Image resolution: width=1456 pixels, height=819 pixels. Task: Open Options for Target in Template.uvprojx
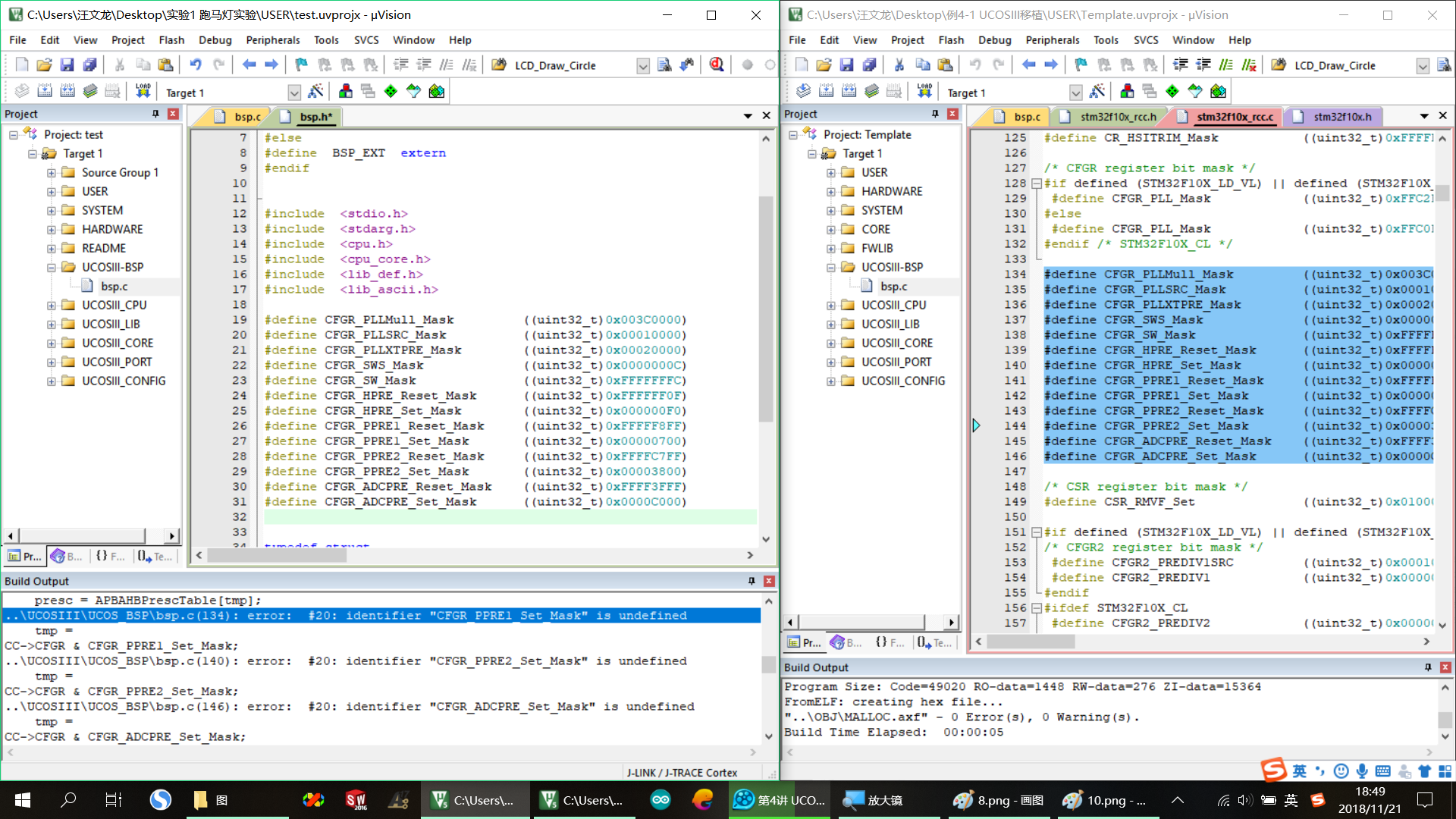tap(1097, 92)
